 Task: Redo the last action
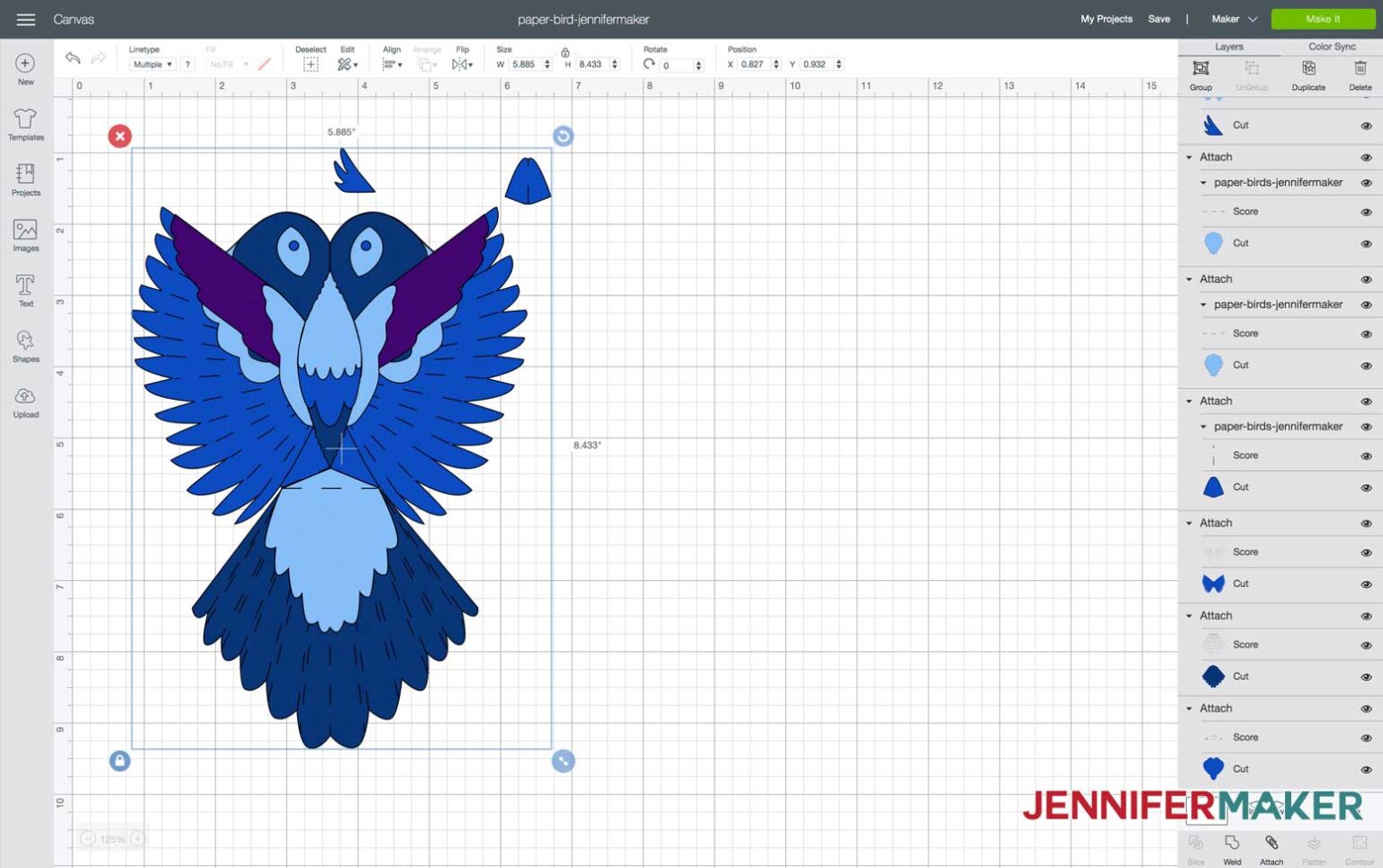[97, 59]
